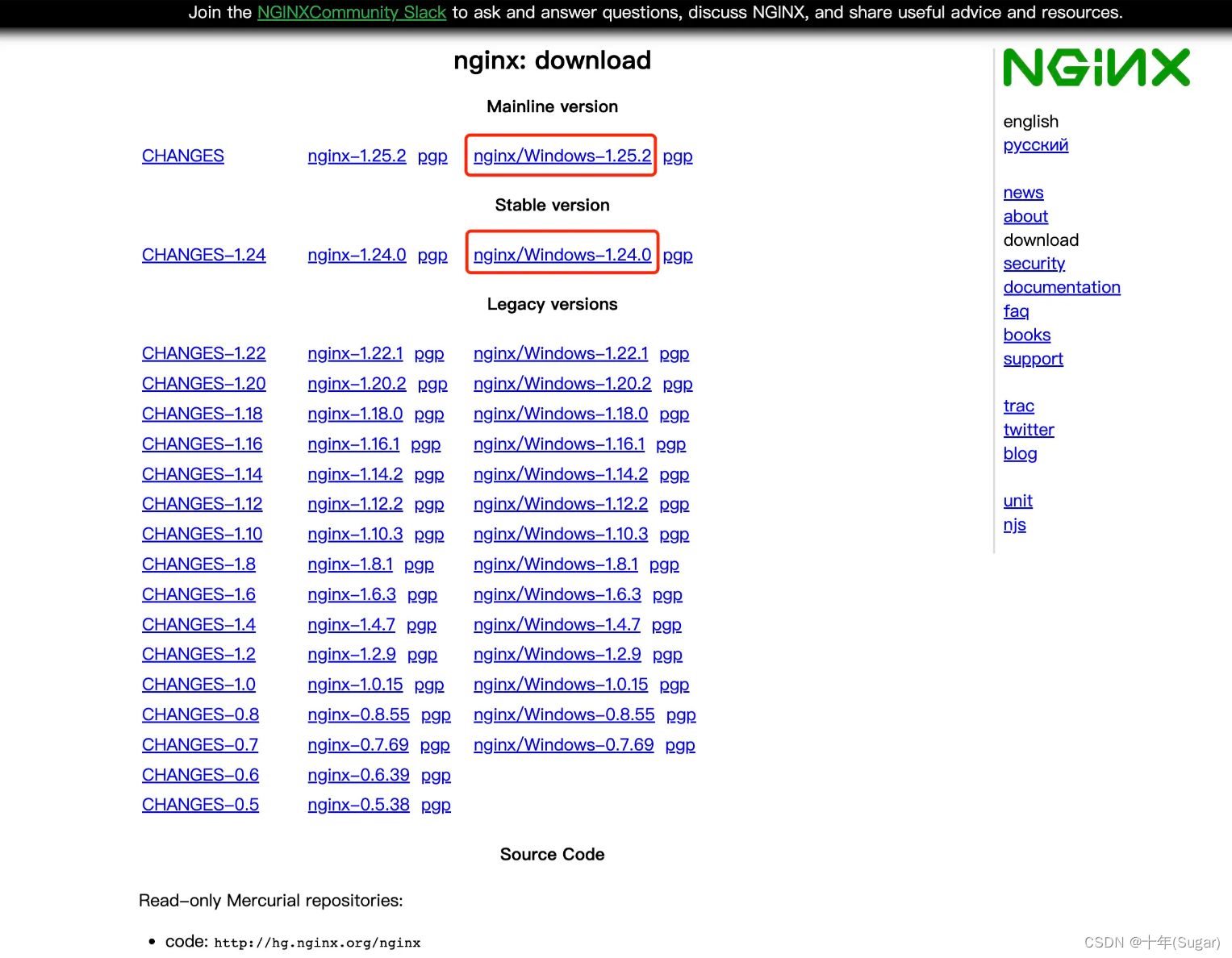This screenshot has height=958, width=1232.
Task: Open CHANGES-0.5 link
Action: point(200,805)
